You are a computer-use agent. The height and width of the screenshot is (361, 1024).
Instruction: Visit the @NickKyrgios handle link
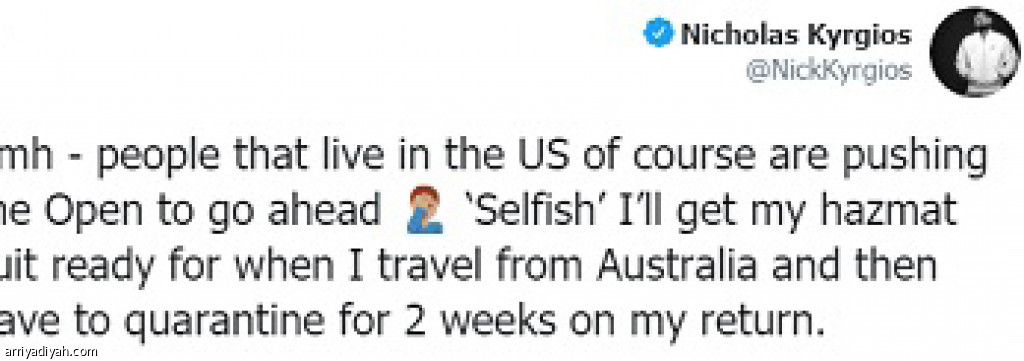click(828, 71)
